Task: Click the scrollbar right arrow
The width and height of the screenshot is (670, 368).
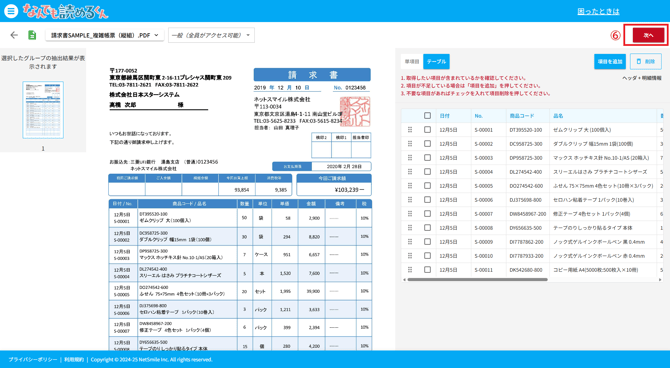Action: pos(660,280)
